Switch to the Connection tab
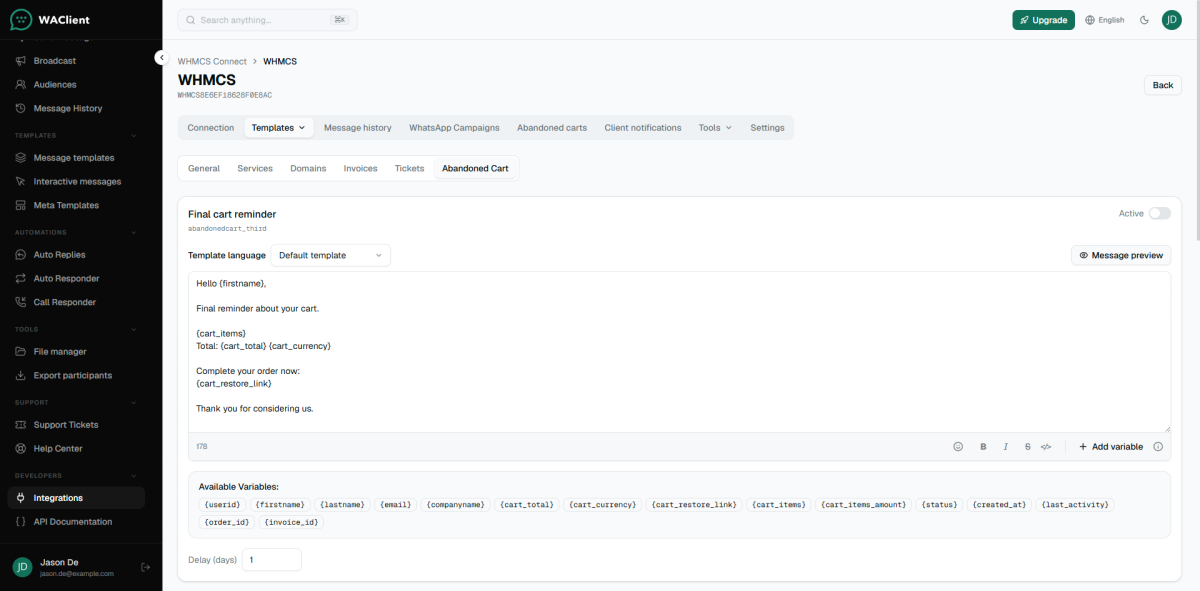This screenshot has width=1200, height=591. coord(211,128)
